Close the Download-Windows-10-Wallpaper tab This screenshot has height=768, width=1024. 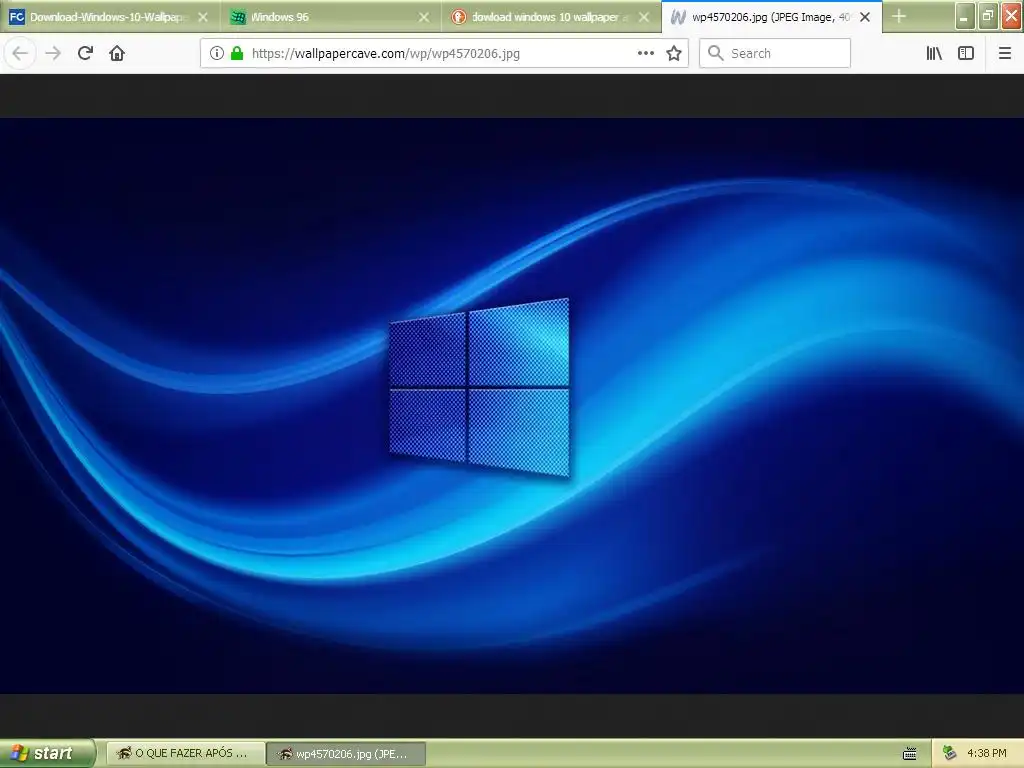pos(203,17)
